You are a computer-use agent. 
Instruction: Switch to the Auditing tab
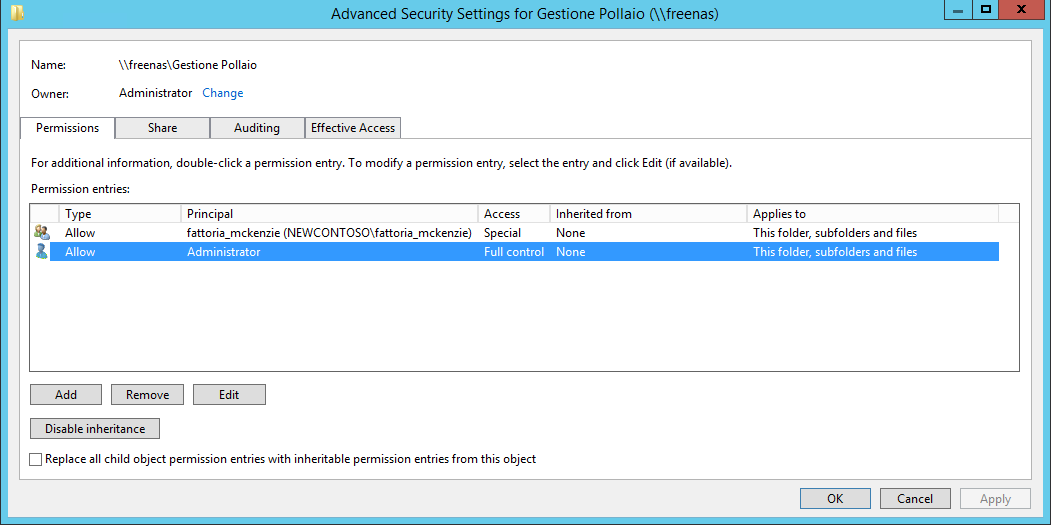point(257,128)
